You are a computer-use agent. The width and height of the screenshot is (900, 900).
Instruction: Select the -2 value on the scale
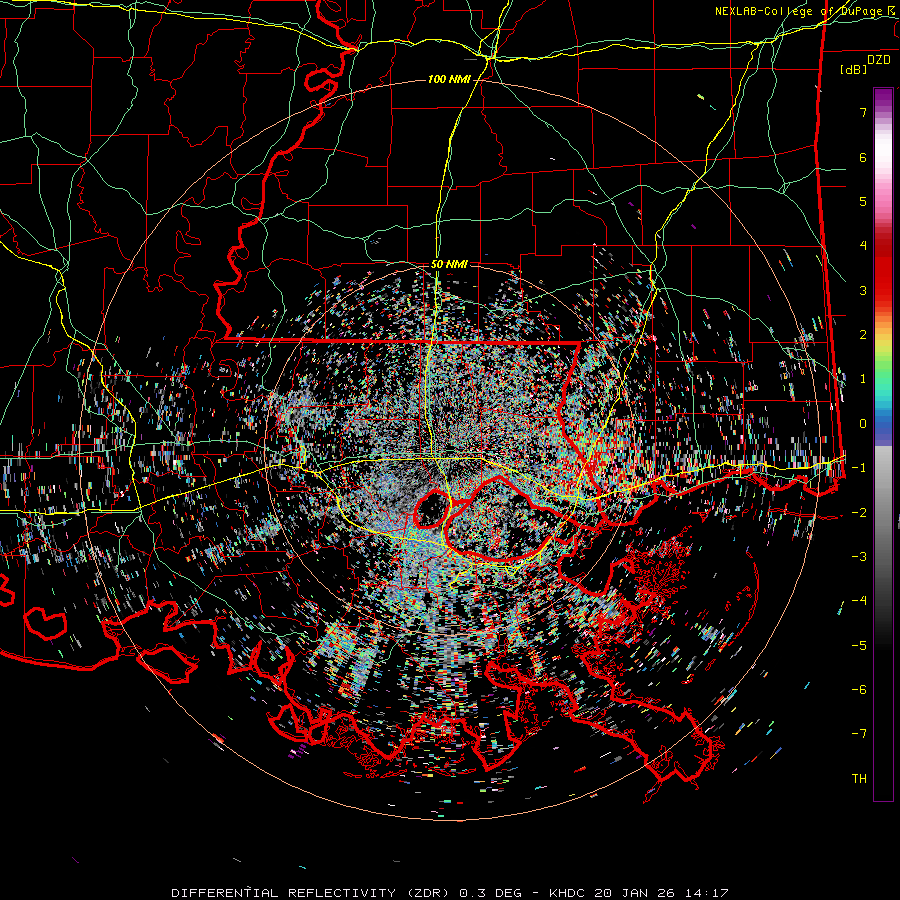coord(859,513)
